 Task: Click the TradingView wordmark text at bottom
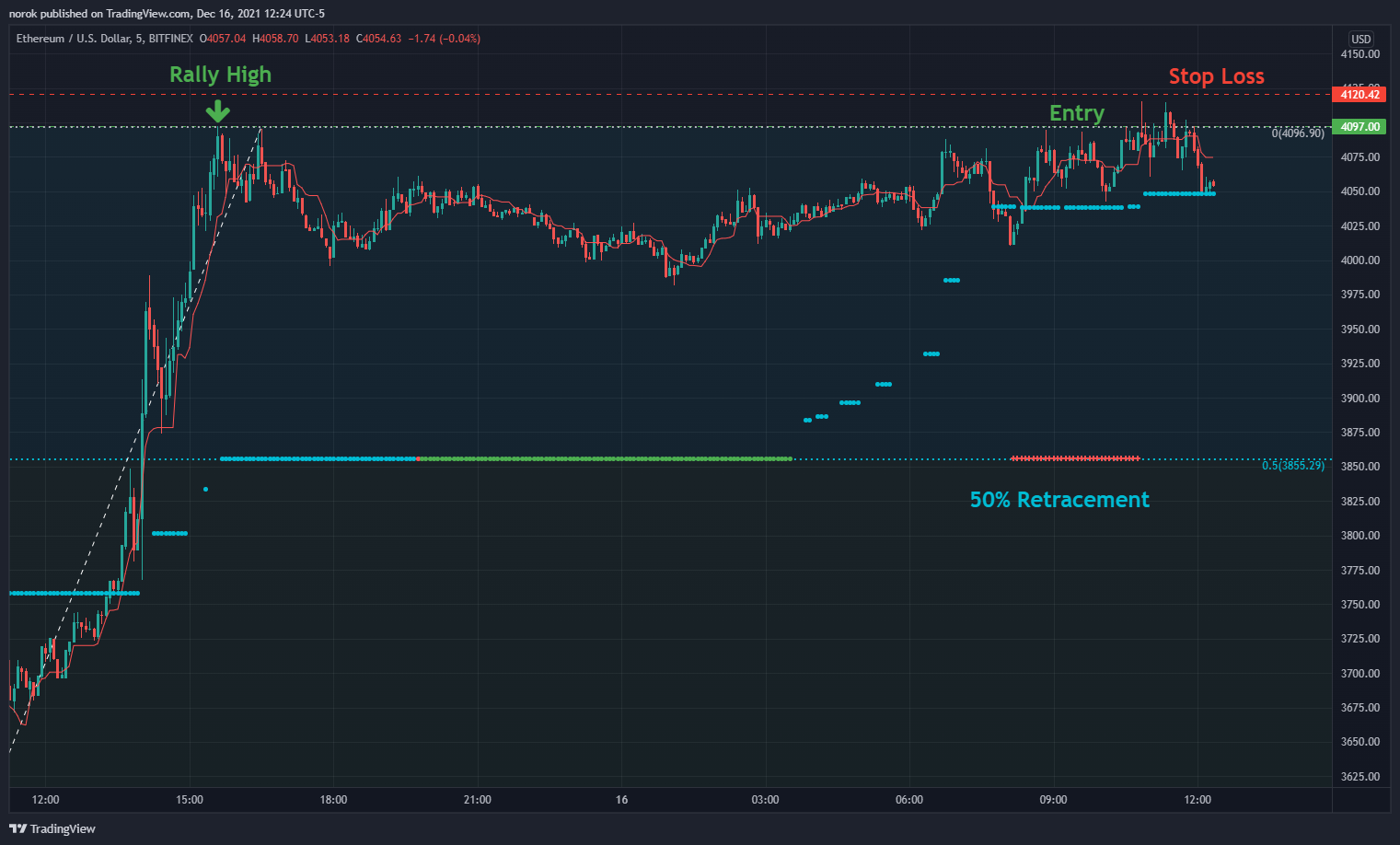(63, 829)
